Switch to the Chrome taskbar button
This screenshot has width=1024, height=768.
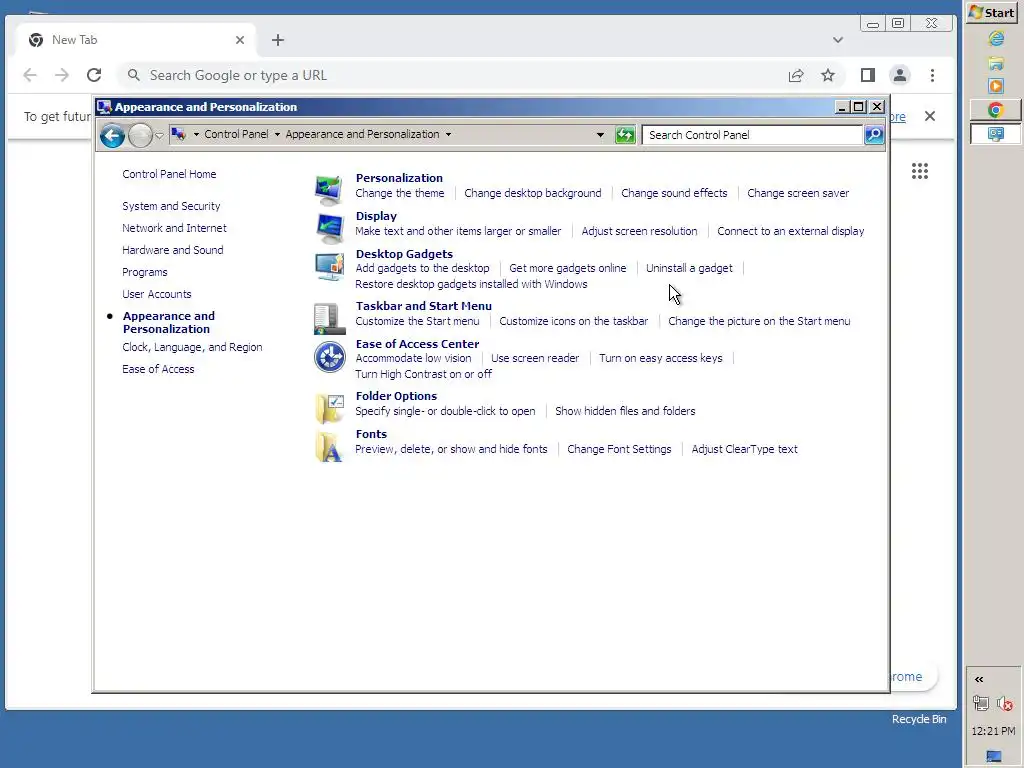click(995, 110)
